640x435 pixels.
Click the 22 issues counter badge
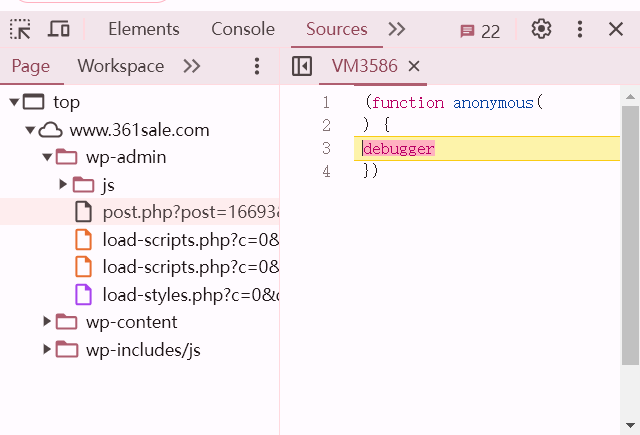[480, 30]
